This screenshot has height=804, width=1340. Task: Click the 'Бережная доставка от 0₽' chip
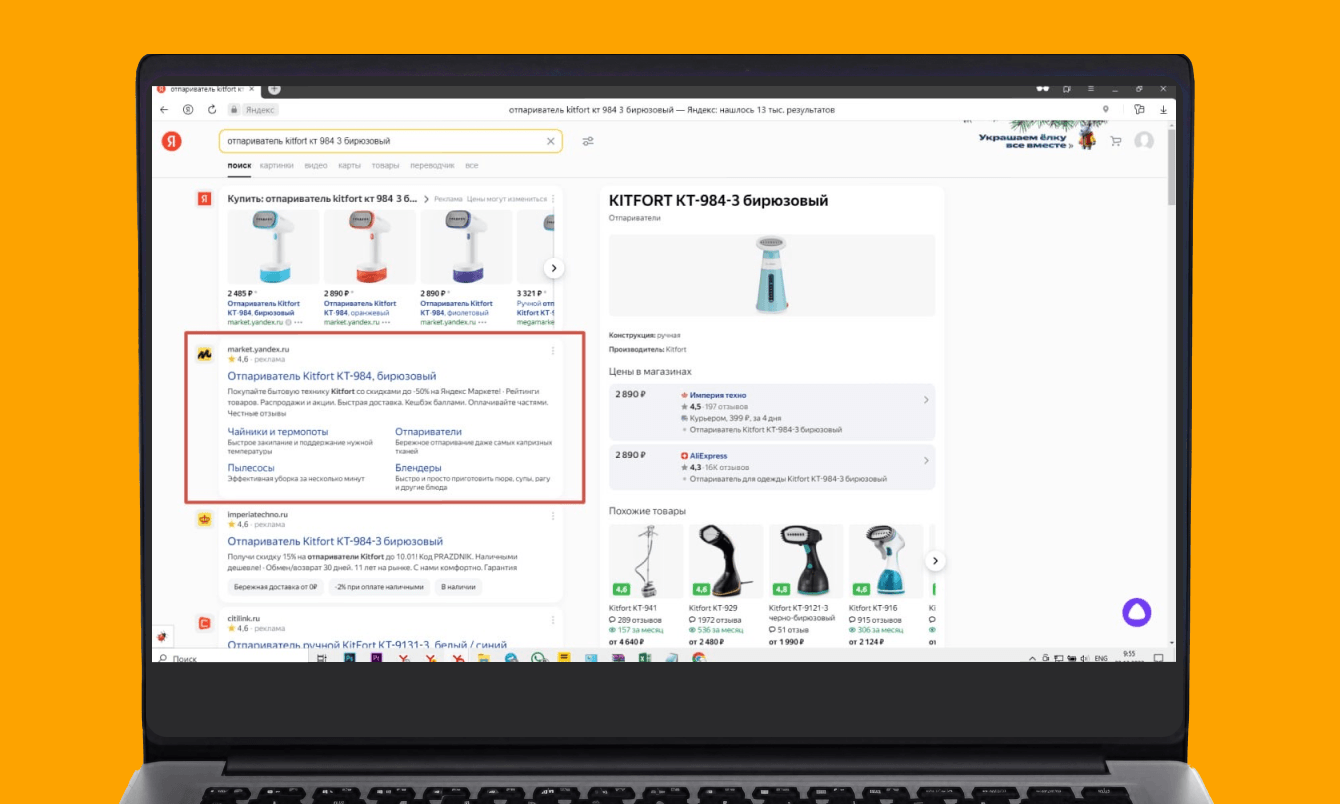[274, 587]
